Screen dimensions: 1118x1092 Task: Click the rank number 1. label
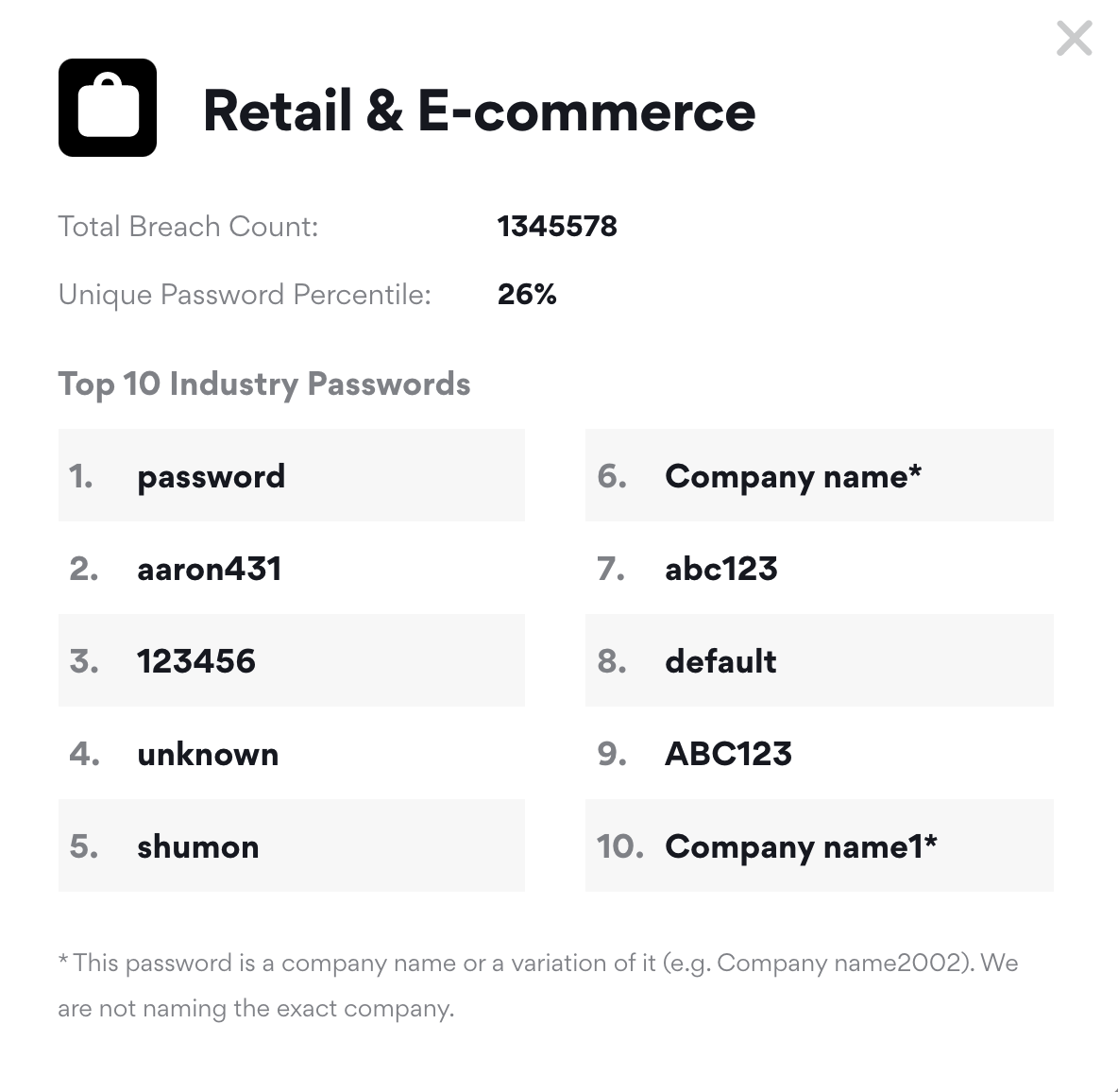(x=81, y=476)
